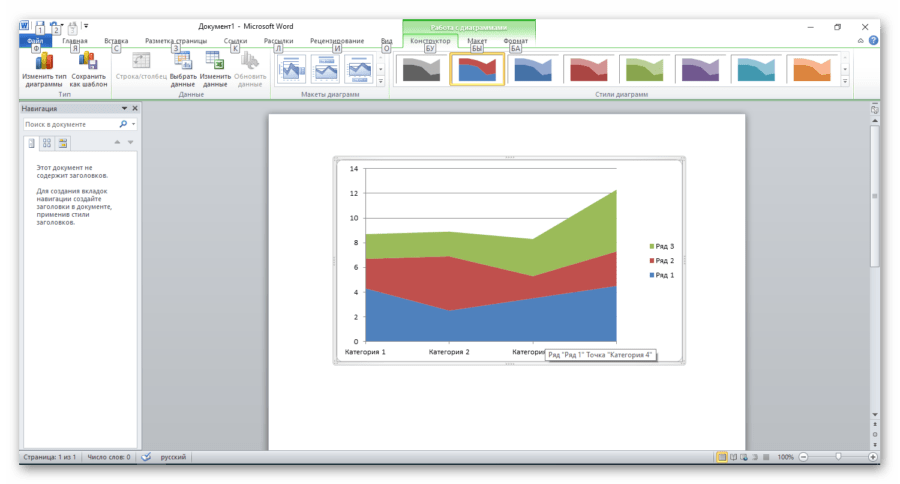Viewport: 900px width, 484px height.
Task: Expand the chart layouts gallery
Action: click(x=381, y=81)
